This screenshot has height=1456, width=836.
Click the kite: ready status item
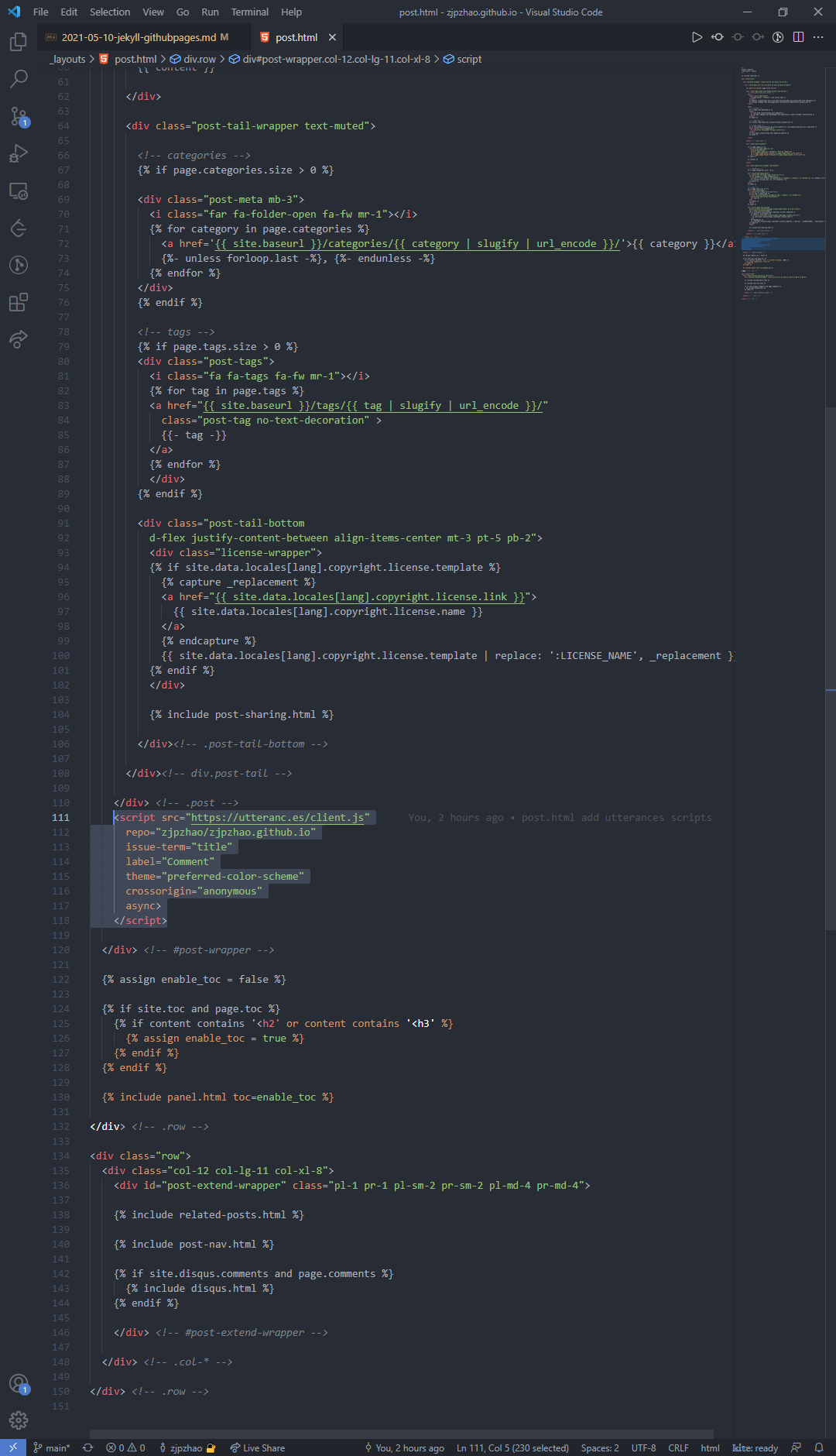[755, 1447]
